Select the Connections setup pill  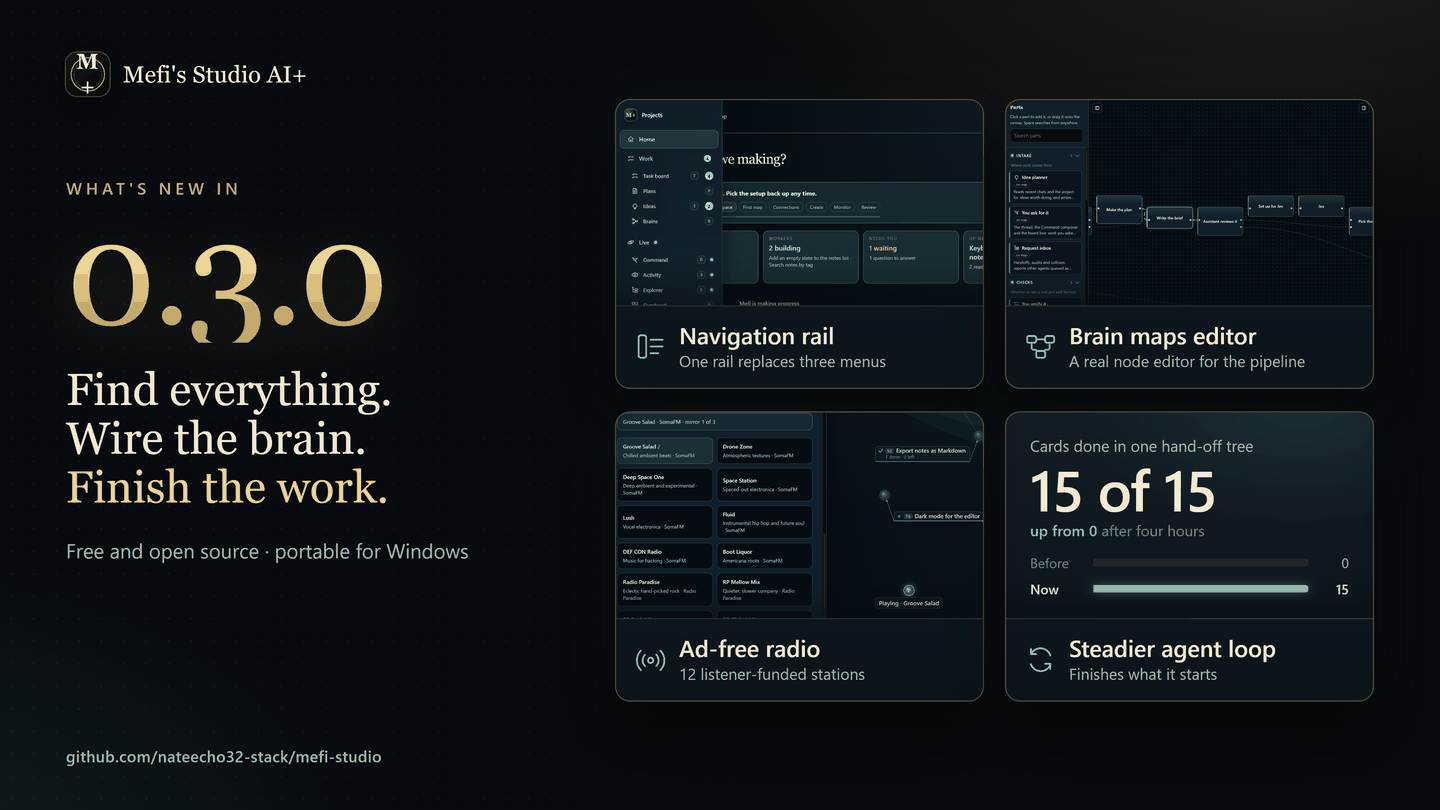click(x=786, y=207)
